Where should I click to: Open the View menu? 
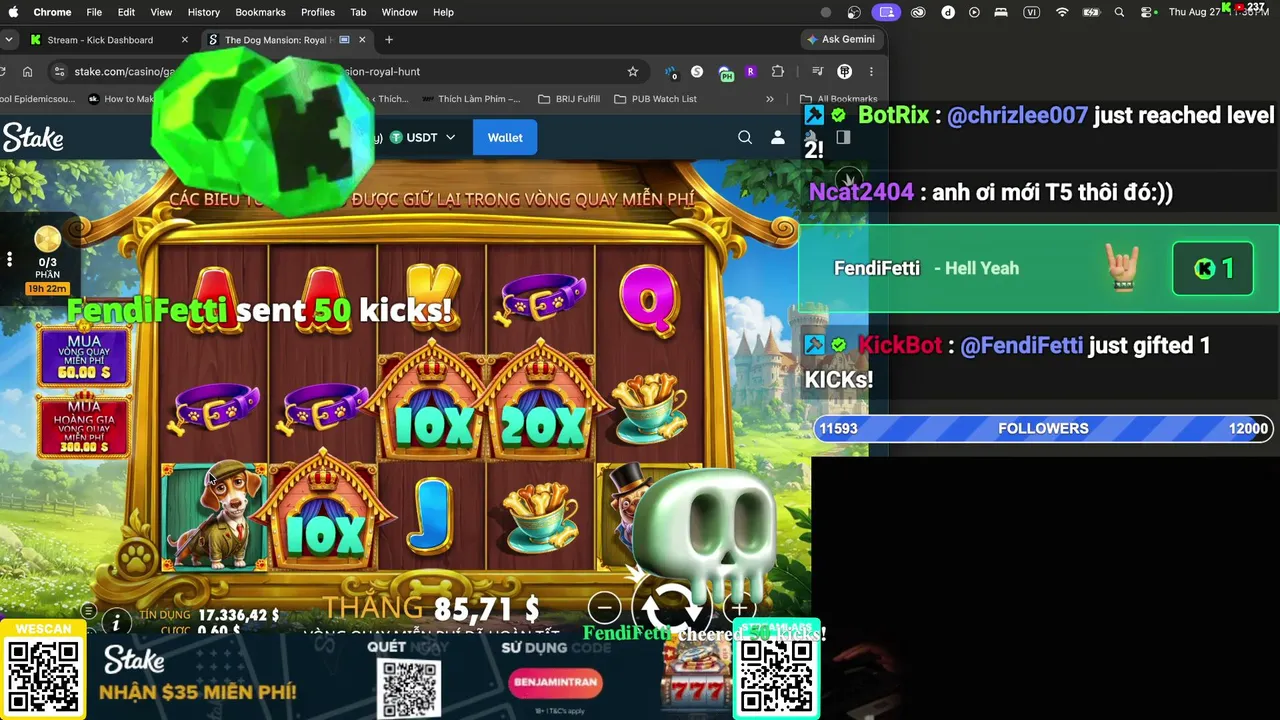[161, 12]
